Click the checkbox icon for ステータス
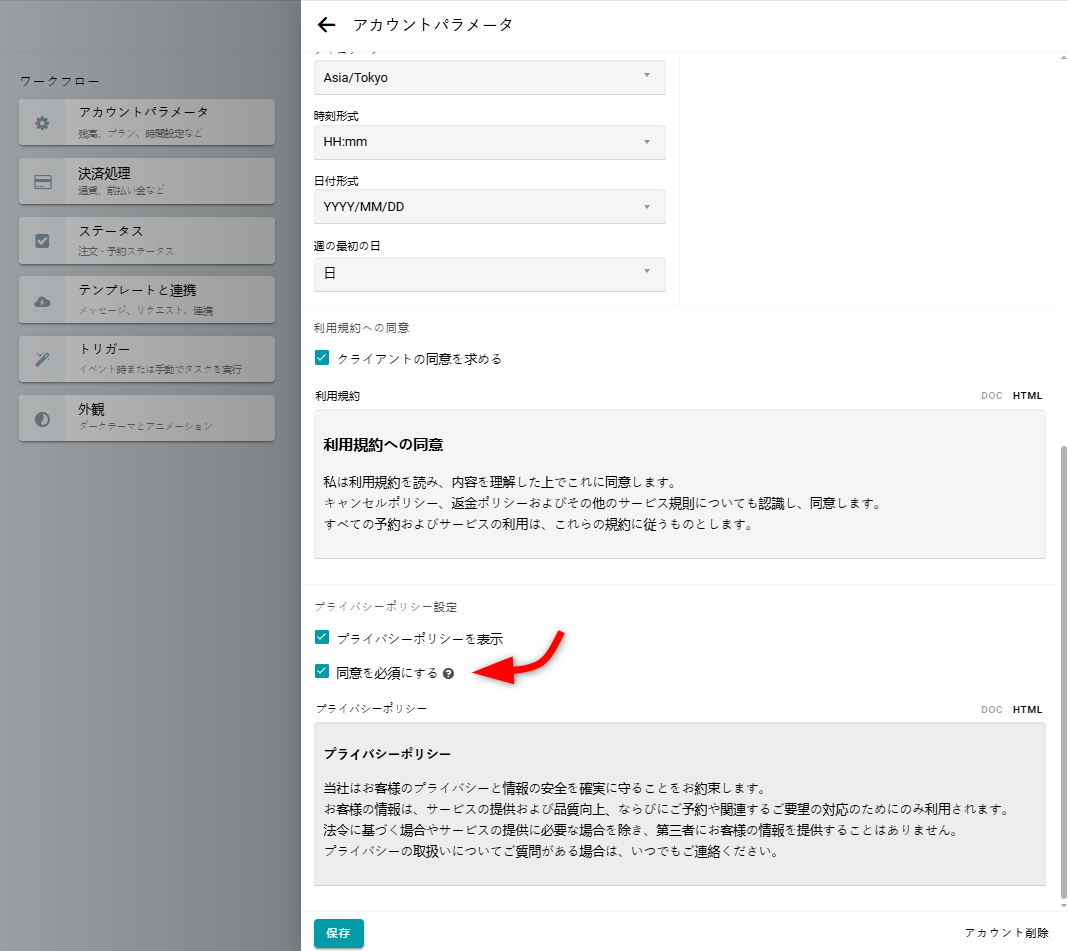 (42, 241)
